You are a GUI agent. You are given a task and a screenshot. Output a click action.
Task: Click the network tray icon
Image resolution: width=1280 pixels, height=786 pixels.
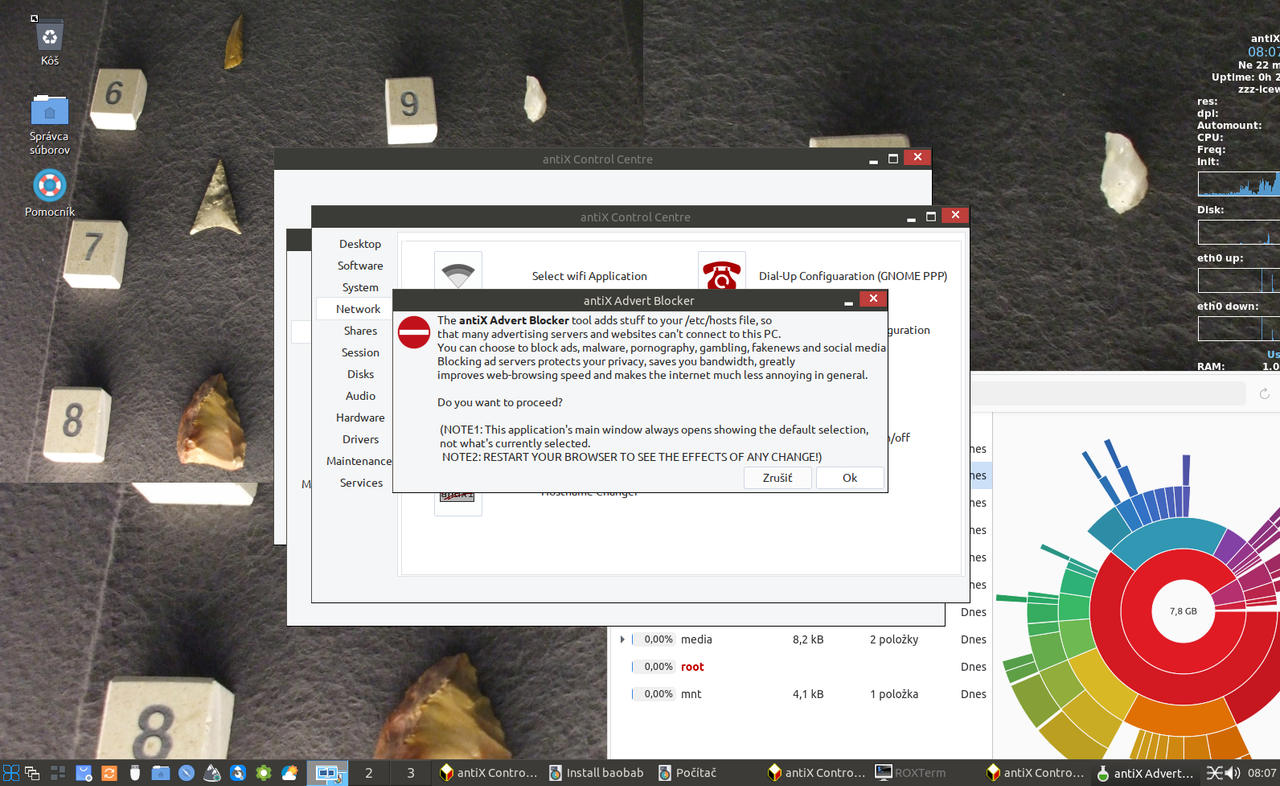pos(1214,773)
